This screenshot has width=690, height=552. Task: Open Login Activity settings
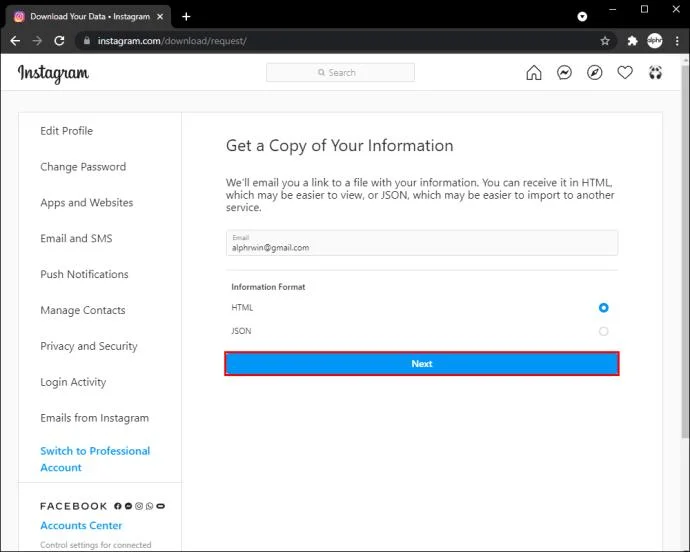tap(73, 382)
